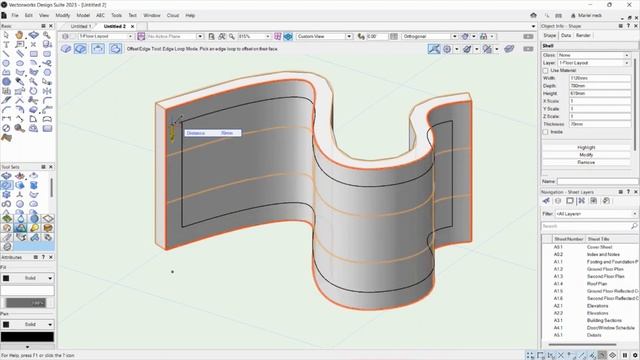This screenshot has width=640, height=360.
Task: Toggle the Use Material checkbox
Action: pyautogui.click(x=546, y=71)
